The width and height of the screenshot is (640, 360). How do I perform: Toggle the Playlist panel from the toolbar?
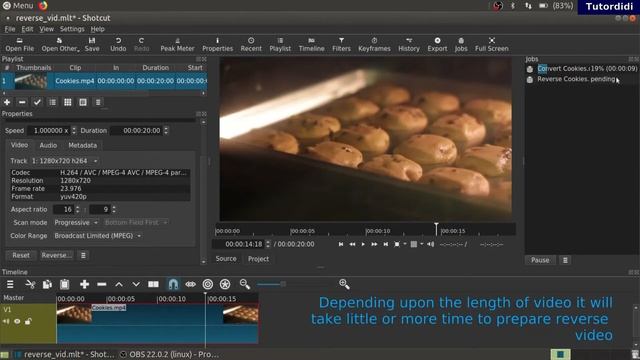280,44
